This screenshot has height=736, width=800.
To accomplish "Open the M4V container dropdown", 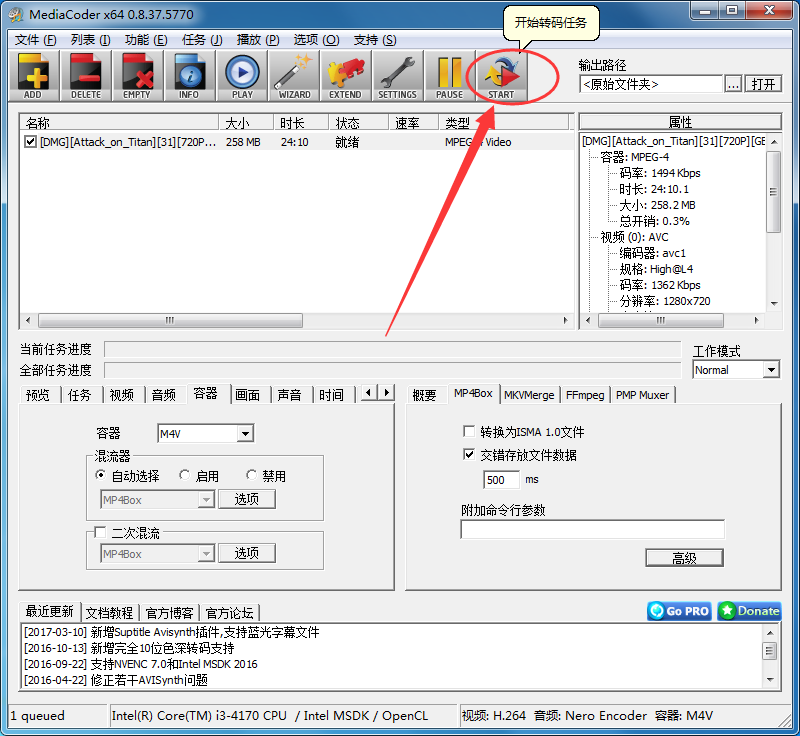I will (247, 433).
